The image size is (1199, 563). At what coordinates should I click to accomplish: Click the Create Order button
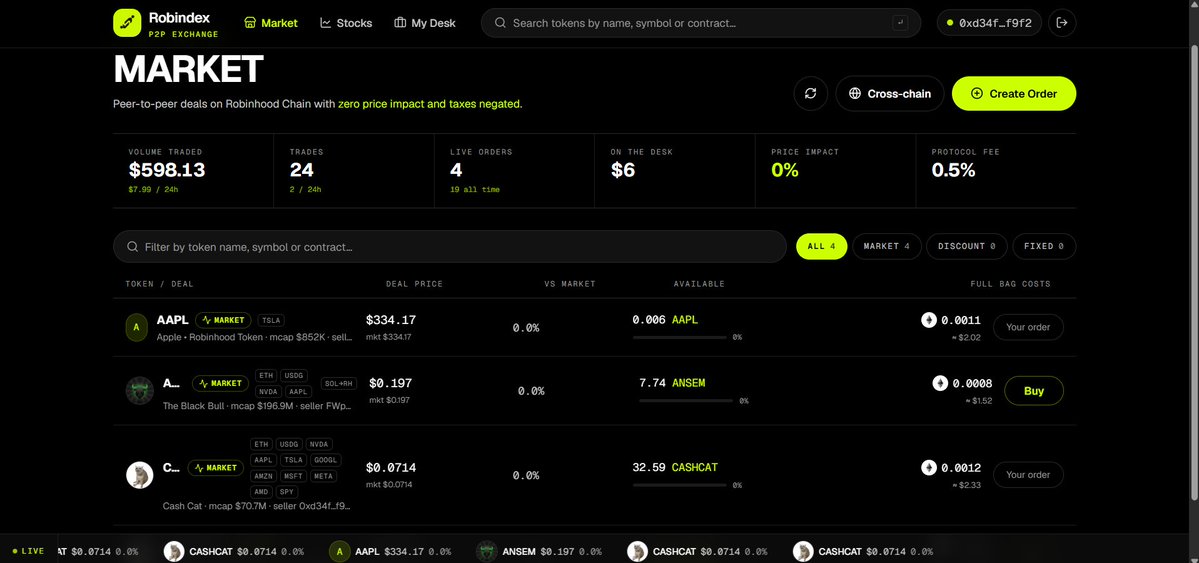[x=1013, y=93]
